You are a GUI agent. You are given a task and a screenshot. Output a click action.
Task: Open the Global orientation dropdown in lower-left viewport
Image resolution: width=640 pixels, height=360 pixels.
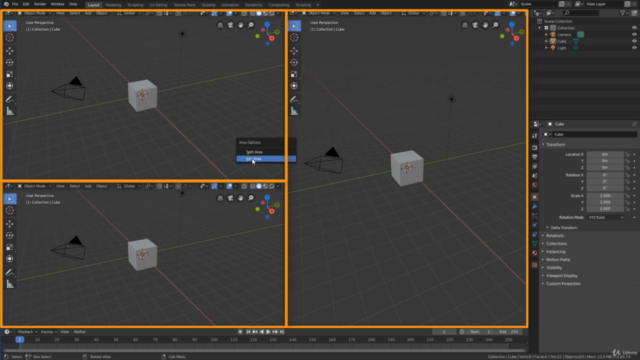129,186
